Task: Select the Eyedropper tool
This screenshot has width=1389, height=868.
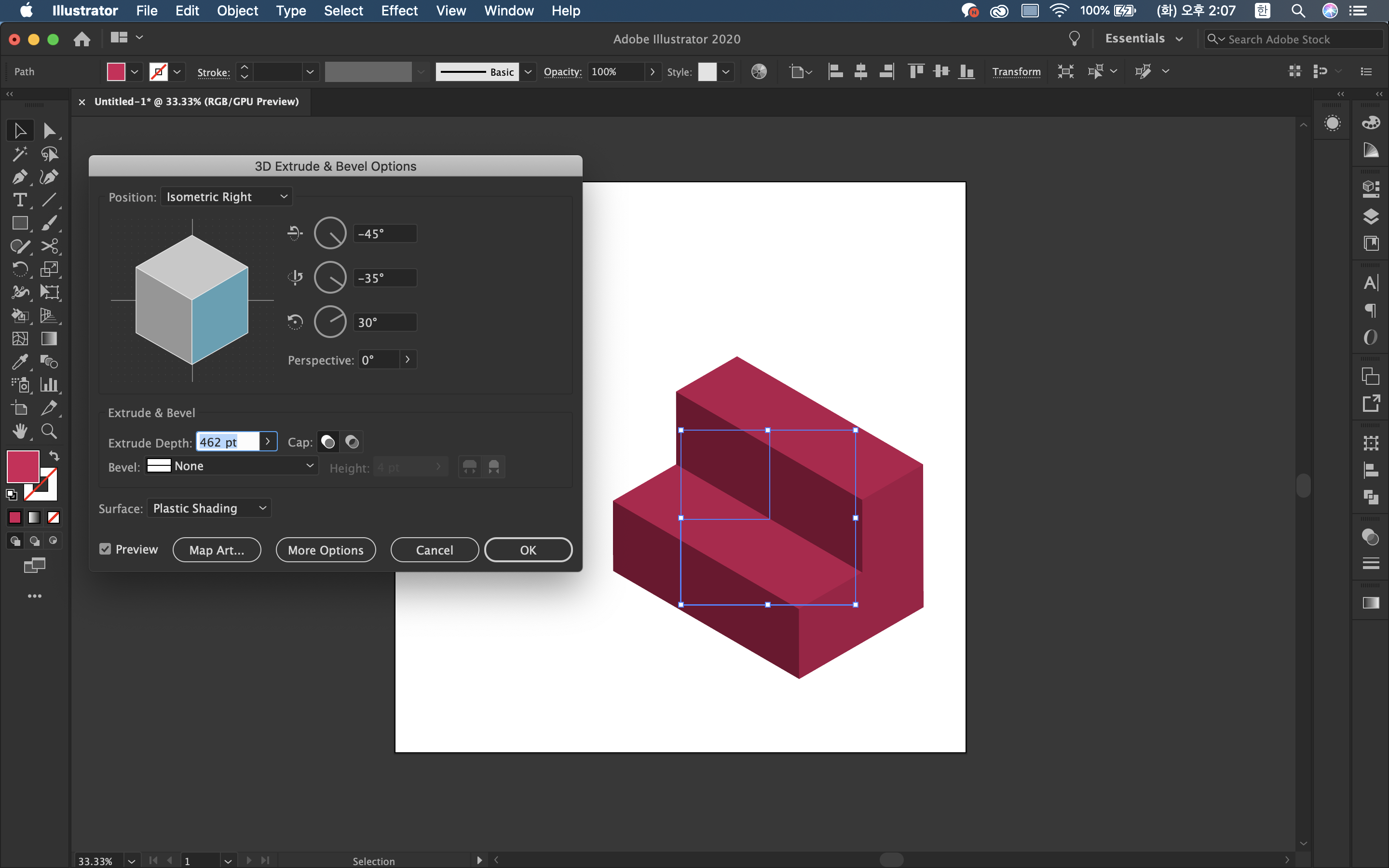Action: (19, 362)
